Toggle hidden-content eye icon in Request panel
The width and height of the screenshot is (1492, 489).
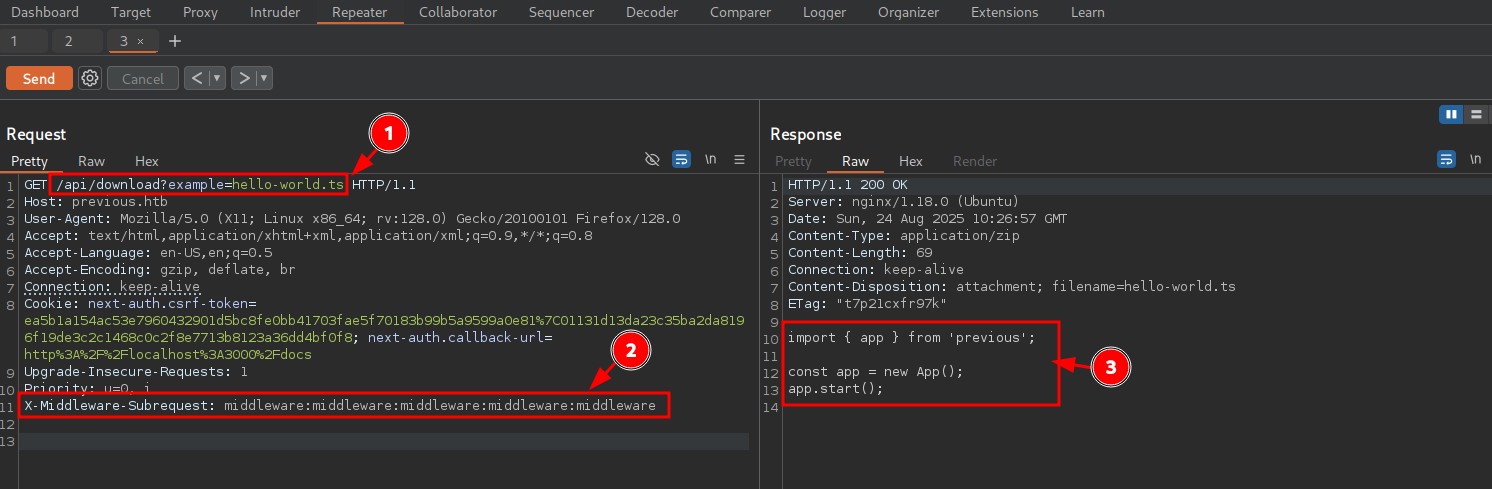pyautogui.click(x=652, y=160)
